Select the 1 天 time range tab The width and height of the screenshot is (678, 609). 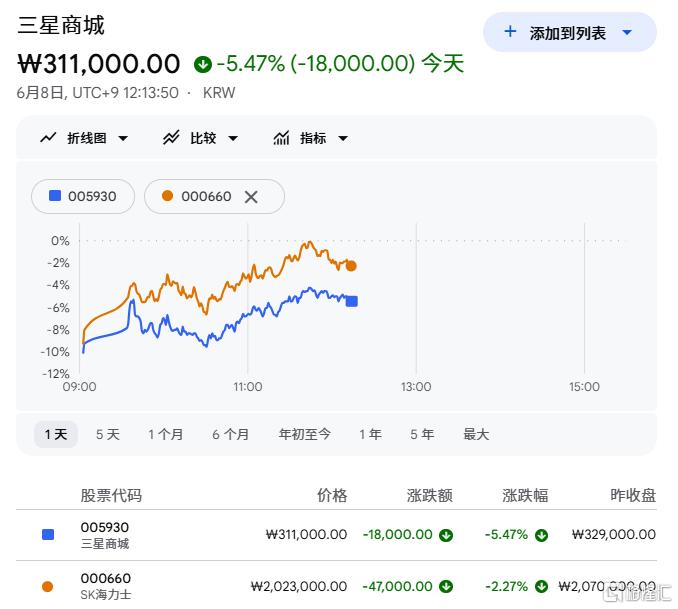tap(56, 434)
